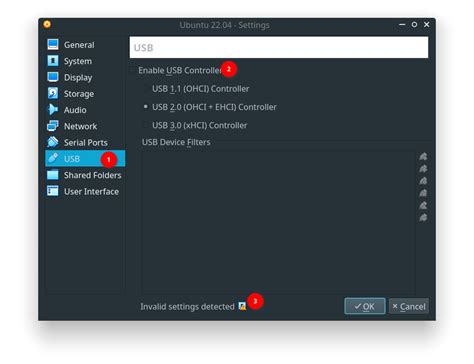The image size is (474, 364).
Task: Select the Audio category
Action: (x=85, y=110)
